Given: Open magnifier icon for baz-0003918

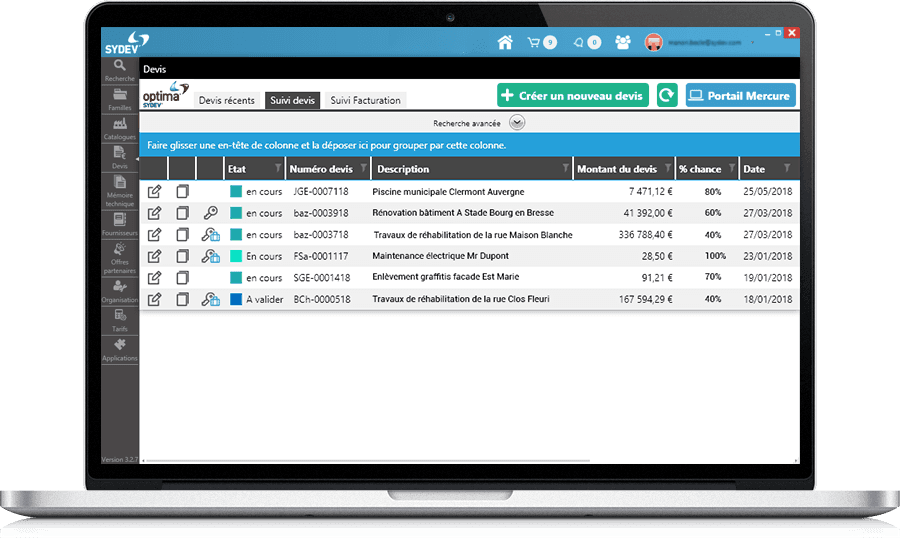Looking at the screenshot, I should click(x=211, y=213).
